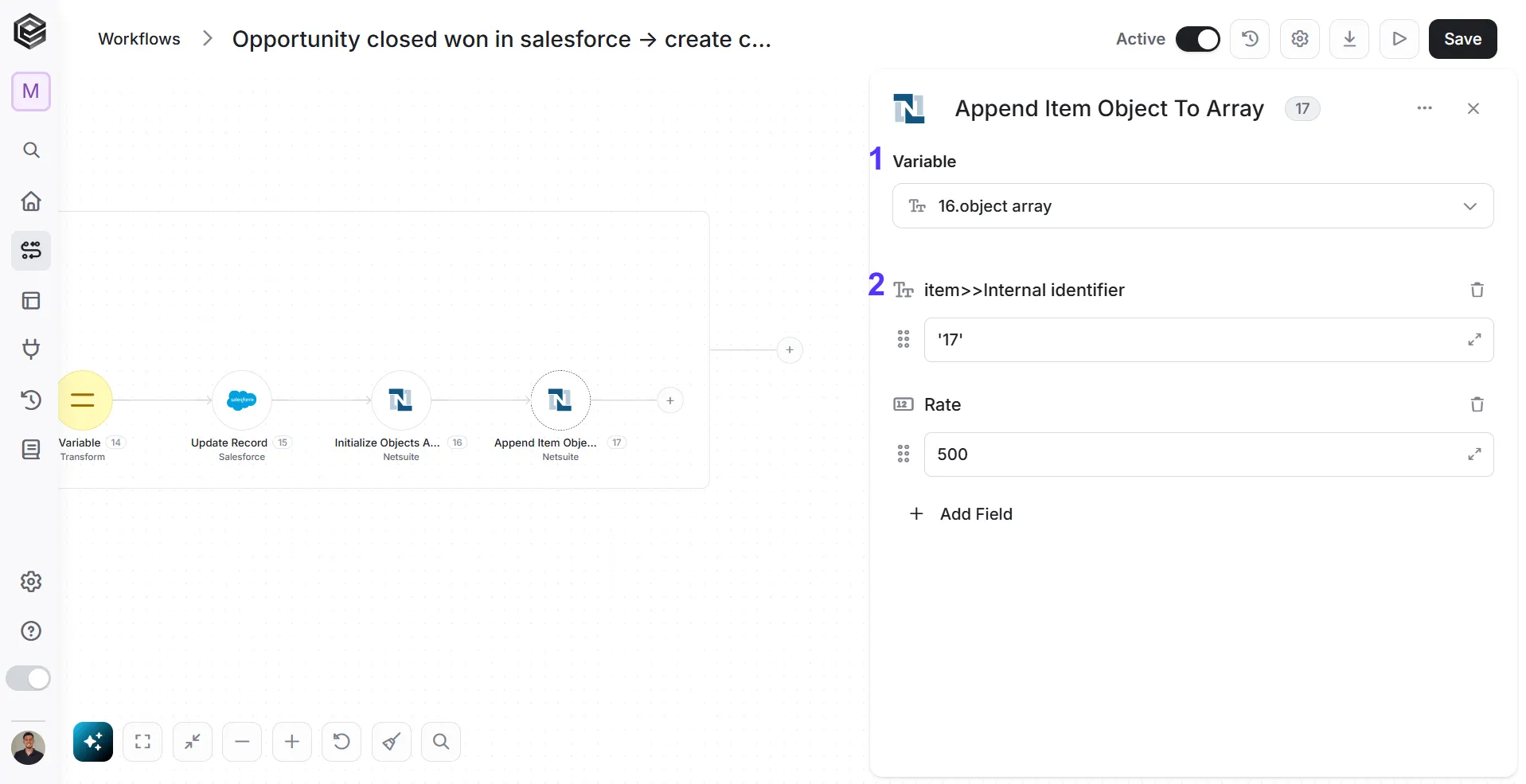Expand the '17' field editor
Image resolution: width=1526 pixels, height=784 pixels.
pyautogui.click(x=1474, y=340)
